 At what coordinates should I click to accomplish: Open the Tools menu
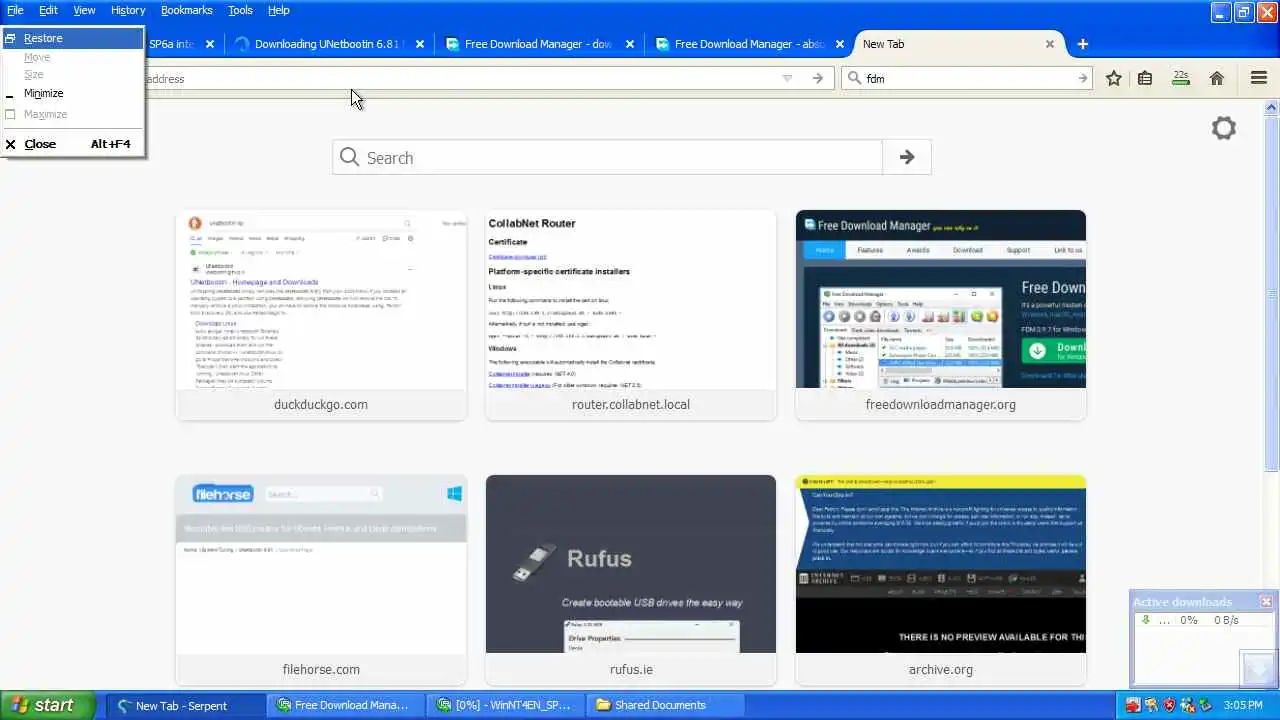[240, 10]
